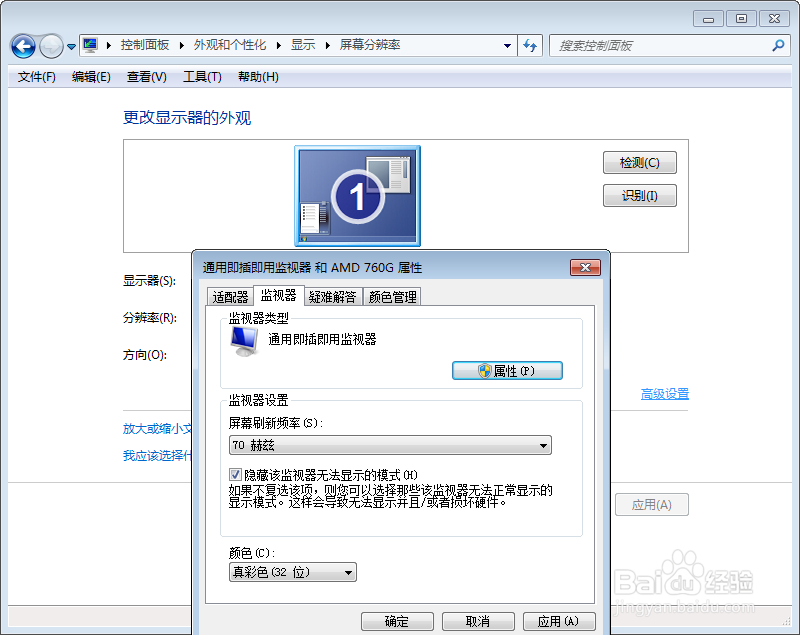Open address bar history dropdown
The image size is (800, 635).
pyautogui.click(x=507, y=46)
